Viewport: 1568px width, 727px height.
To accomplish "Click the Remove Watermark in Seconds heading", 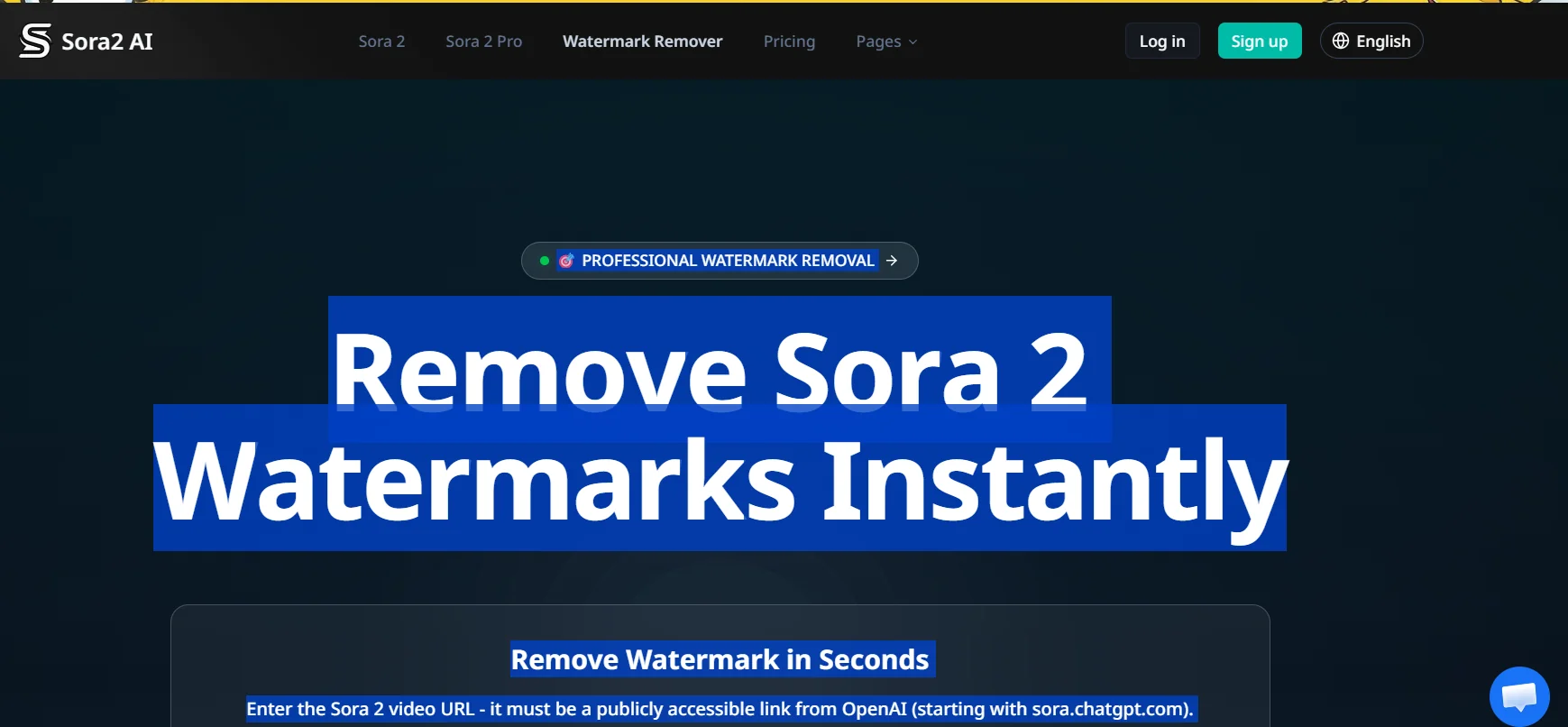I will point(720,659).
